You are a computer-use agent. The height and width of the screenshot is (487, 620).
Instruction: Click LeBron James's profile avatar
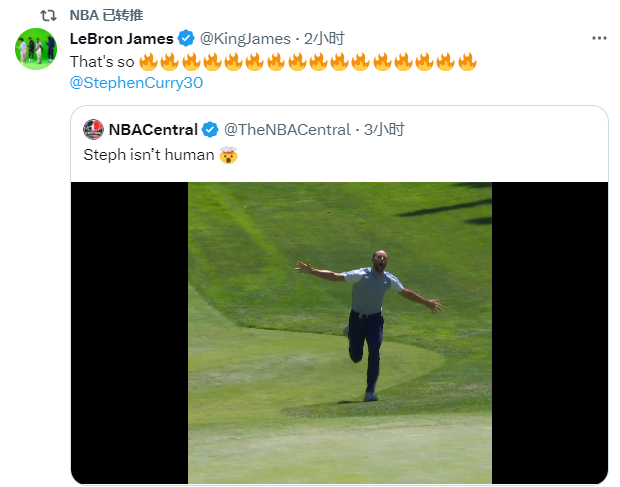coord(36,49)
